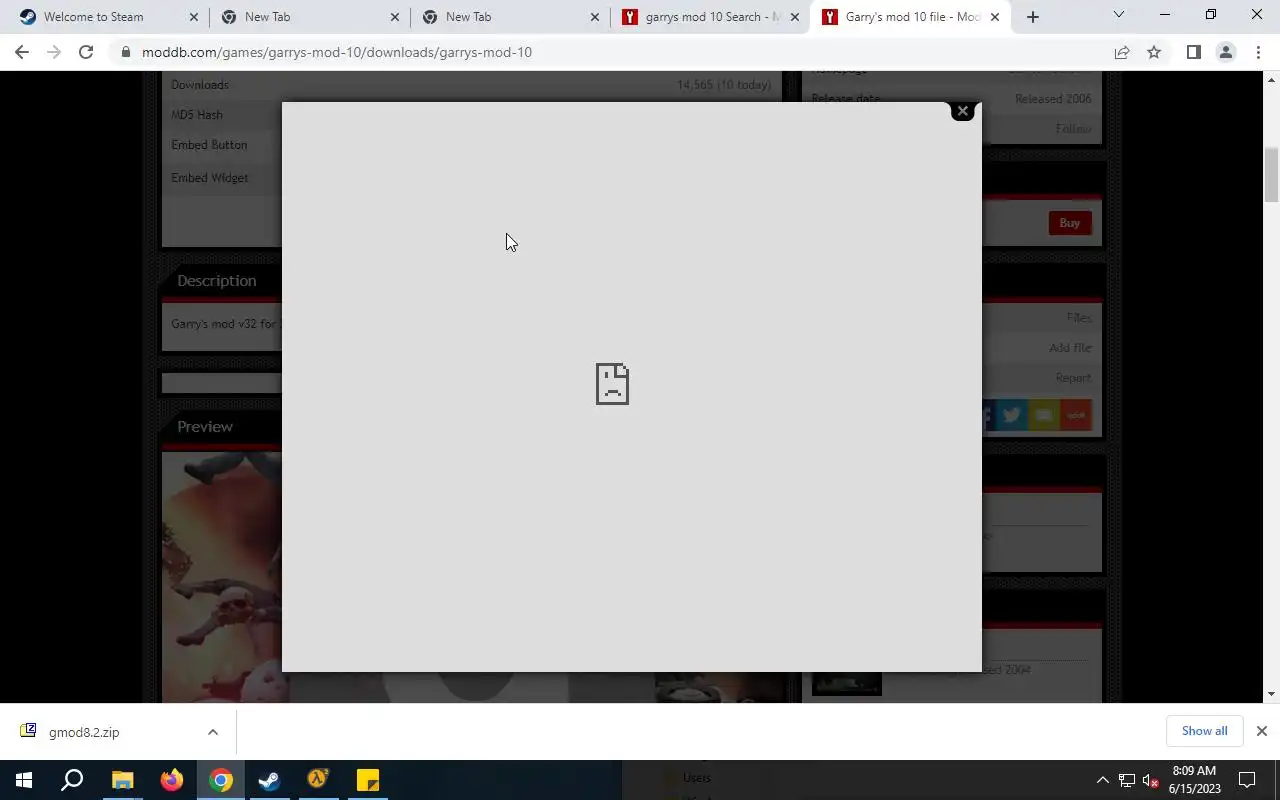This screenshot has height=800, width=1280.
Task: Open a new browser tab
Action: pyautogui.click(x=1033, y=17)
